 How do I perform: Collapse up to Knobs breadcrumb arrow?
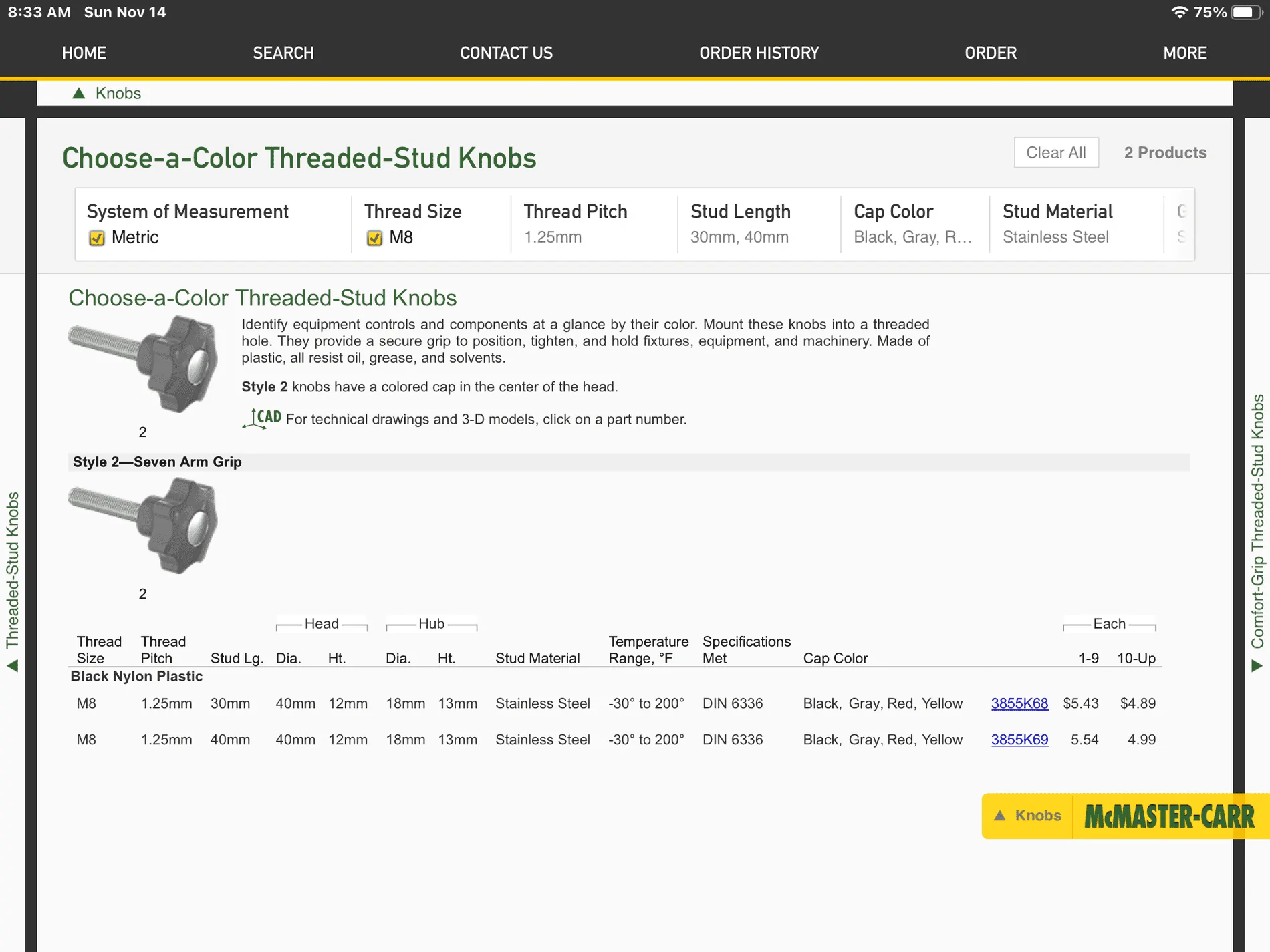coord(79,93)
